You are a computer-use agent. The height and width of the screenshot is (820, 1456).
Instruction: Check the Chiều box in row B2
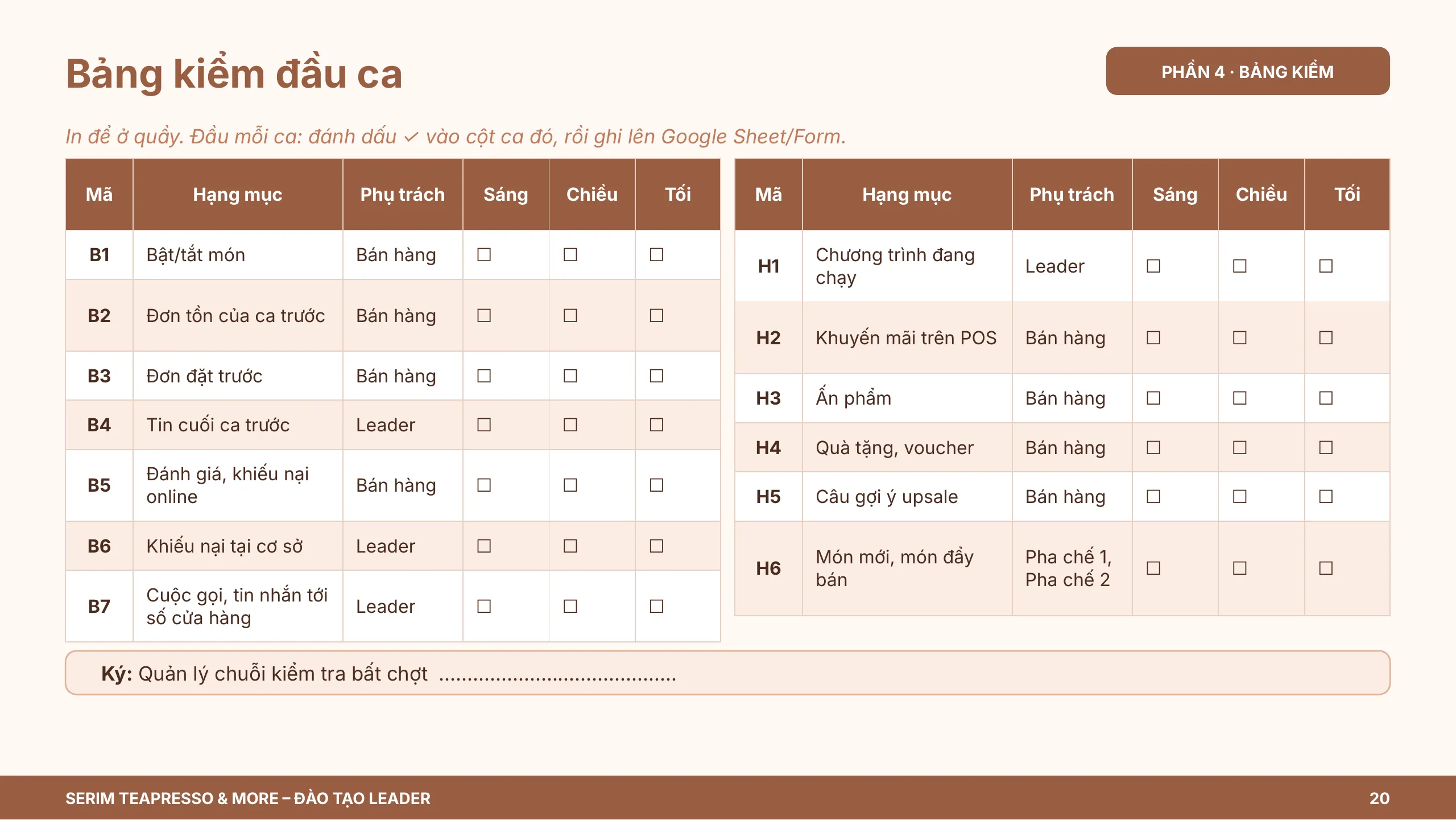click(570, 315)
